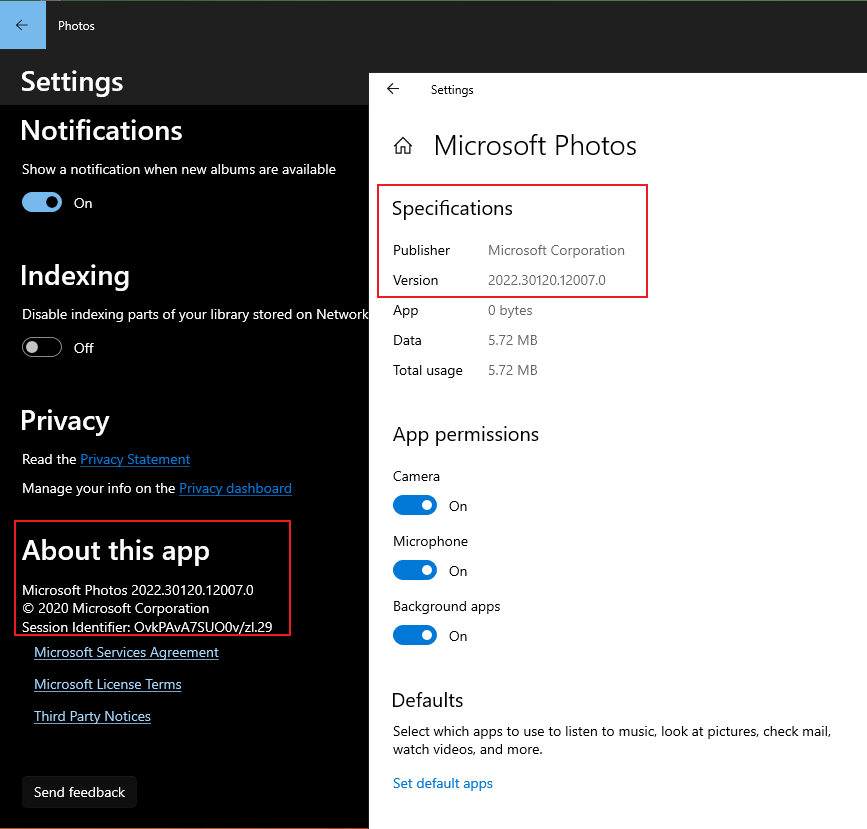Click the Settings breadcrumb label

coord(452,90)
